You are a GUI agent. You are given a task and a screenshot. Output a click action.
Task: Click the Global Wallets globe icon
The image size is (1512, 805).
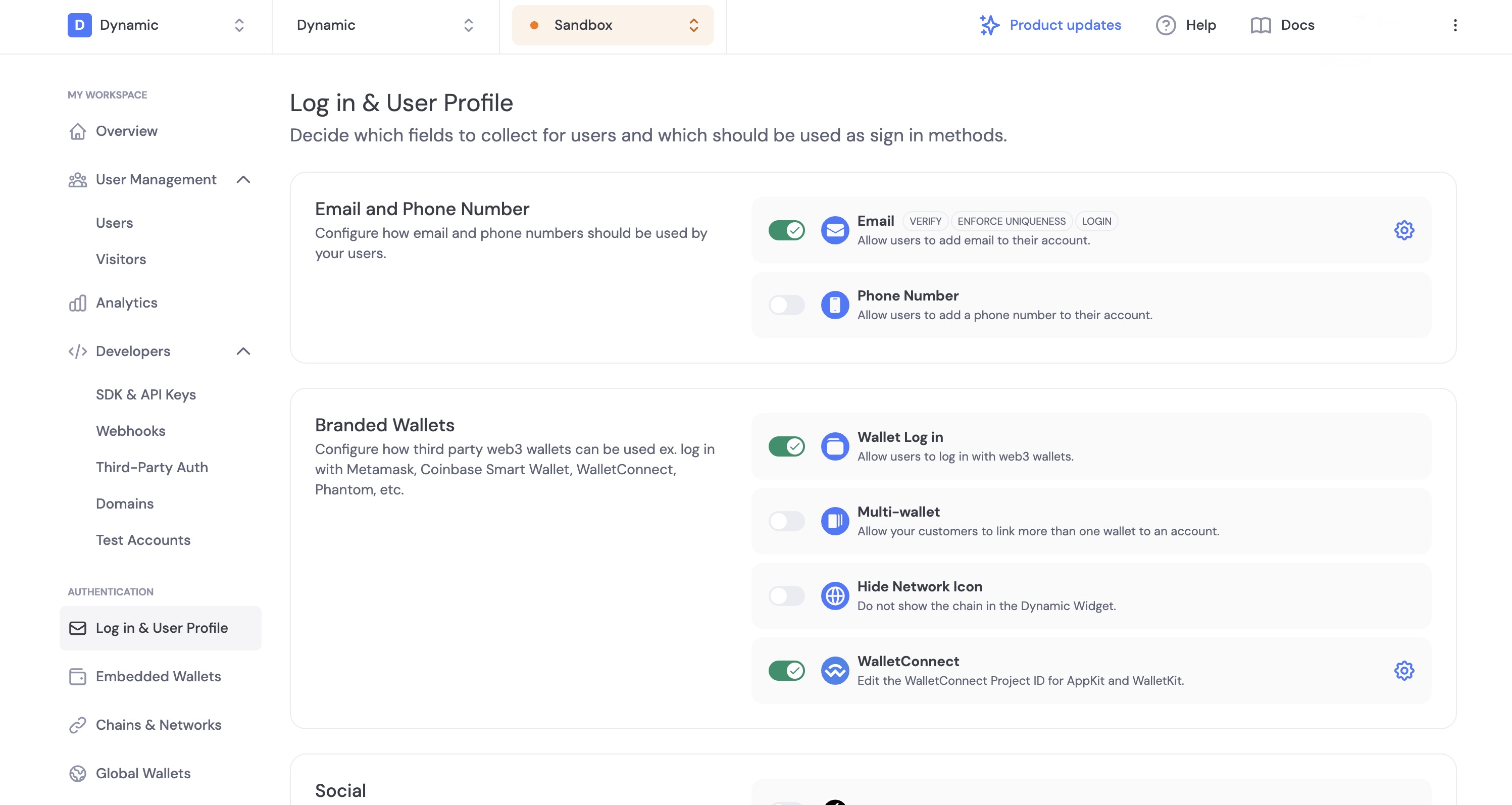tap(77, 773)
